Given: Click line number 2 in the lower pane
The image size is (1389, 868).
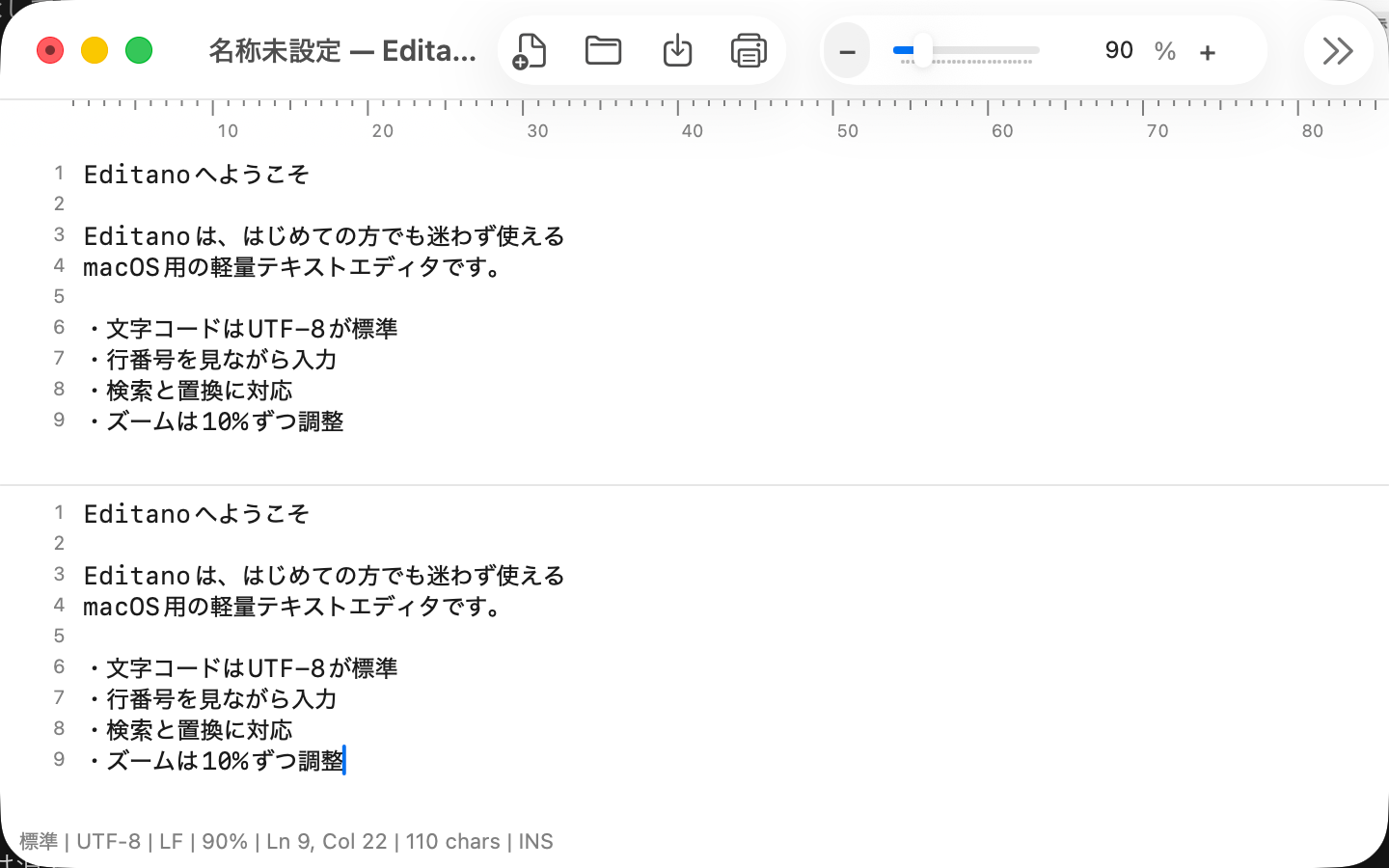Looking at the screenshot, I should pos(59,543).
